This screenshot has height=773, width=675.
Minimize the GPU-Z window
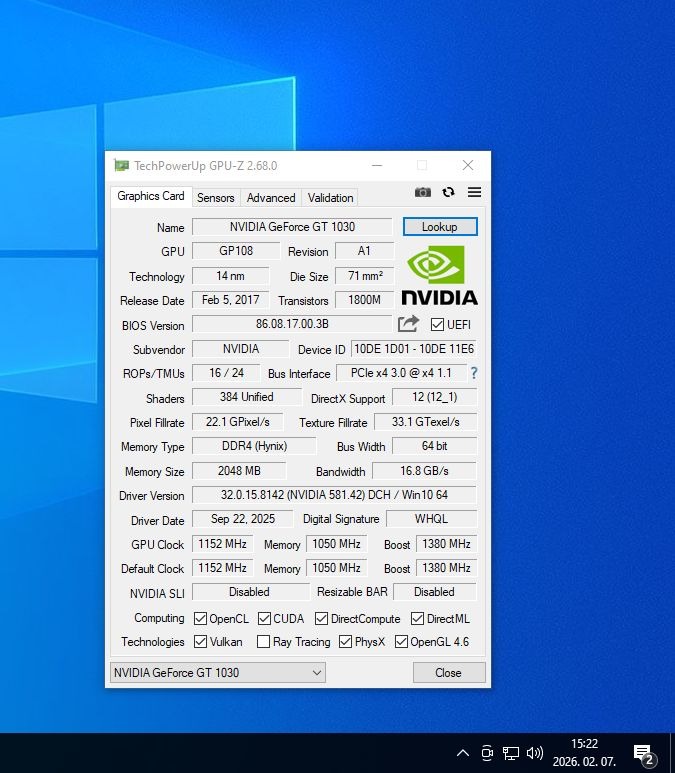[x=377, y=165]
